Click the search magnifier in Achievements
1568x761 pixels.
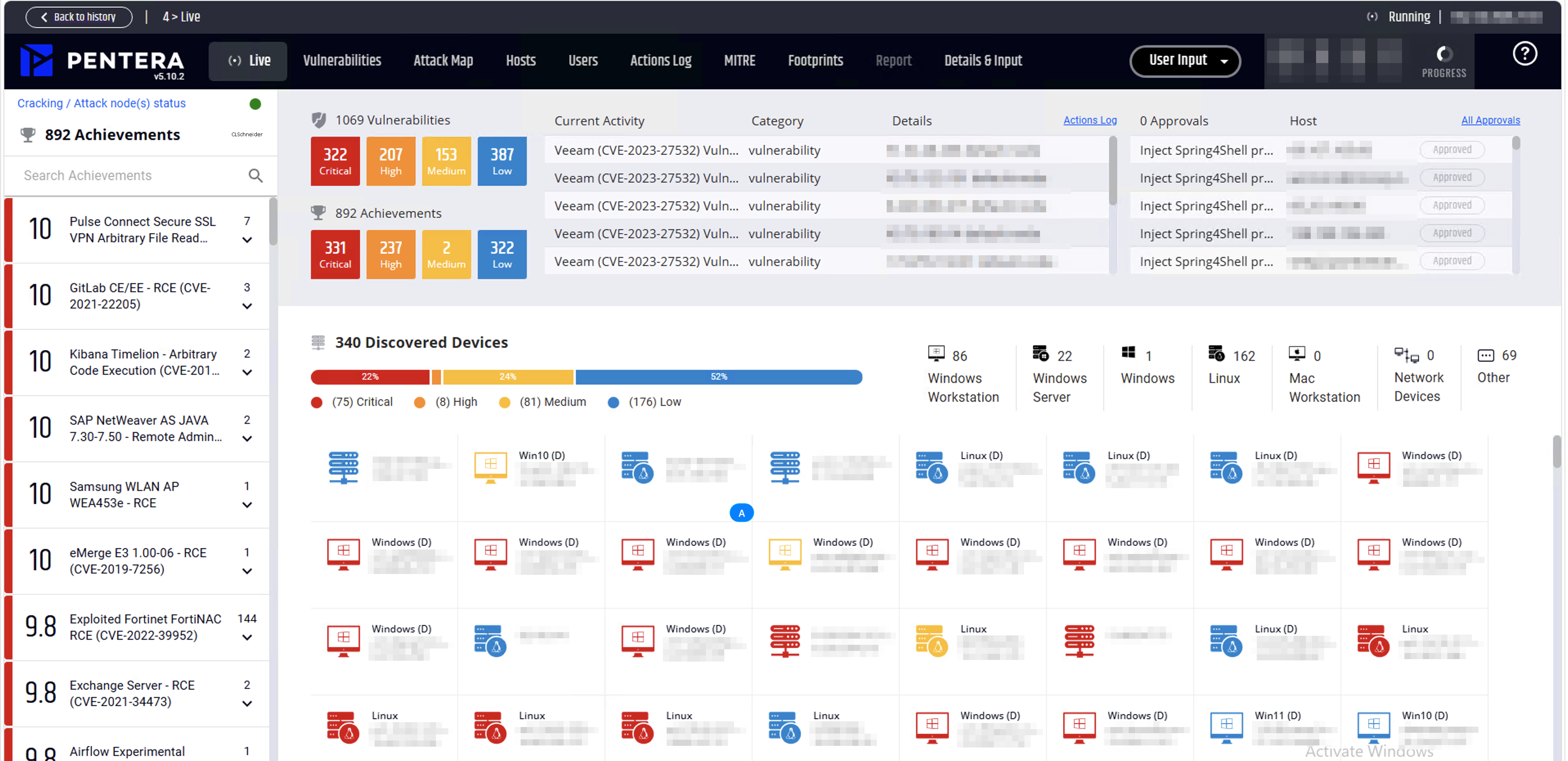256,176
